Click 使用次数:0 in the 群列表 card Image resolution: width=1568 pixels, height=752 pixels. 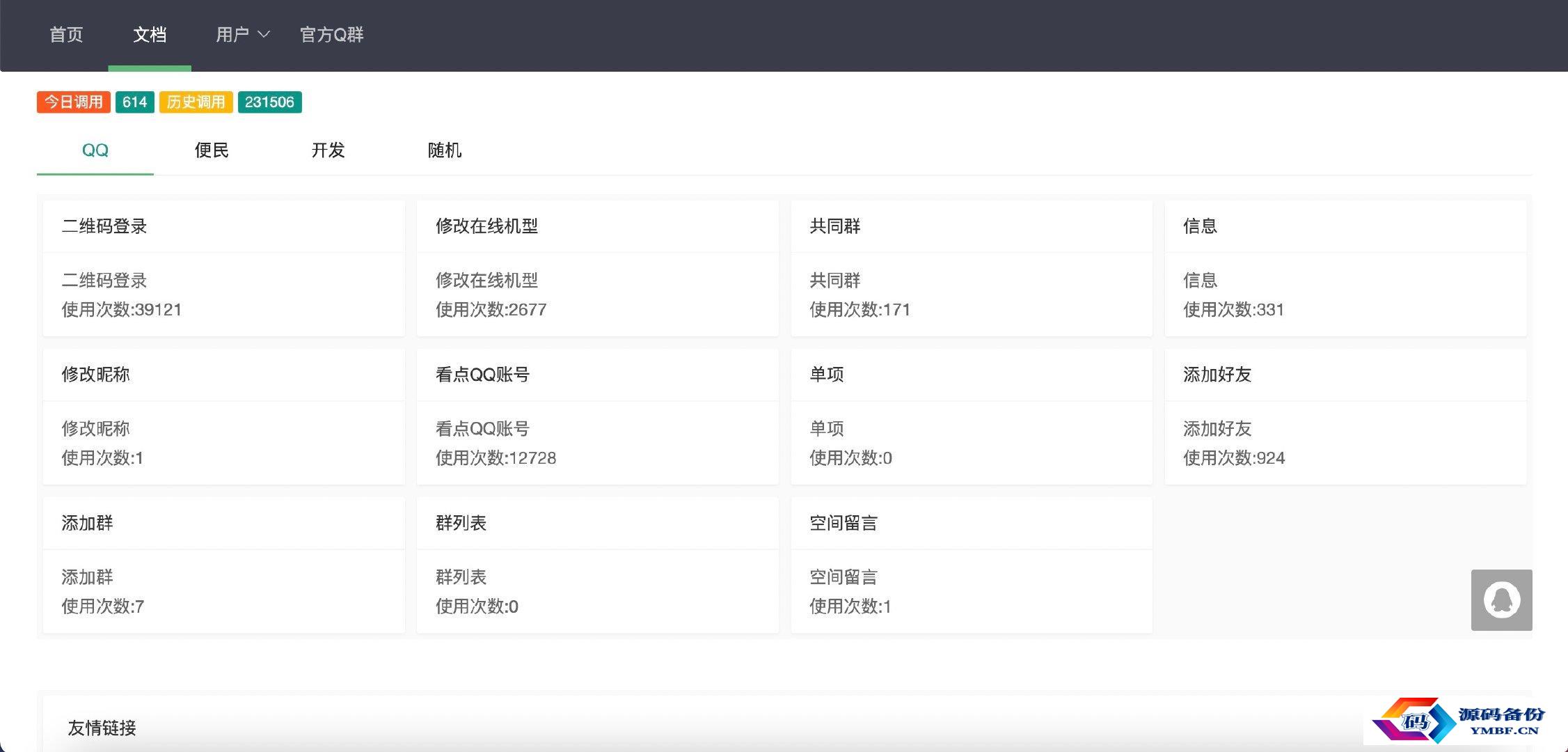pyautogui.click(x=477, y=606)
